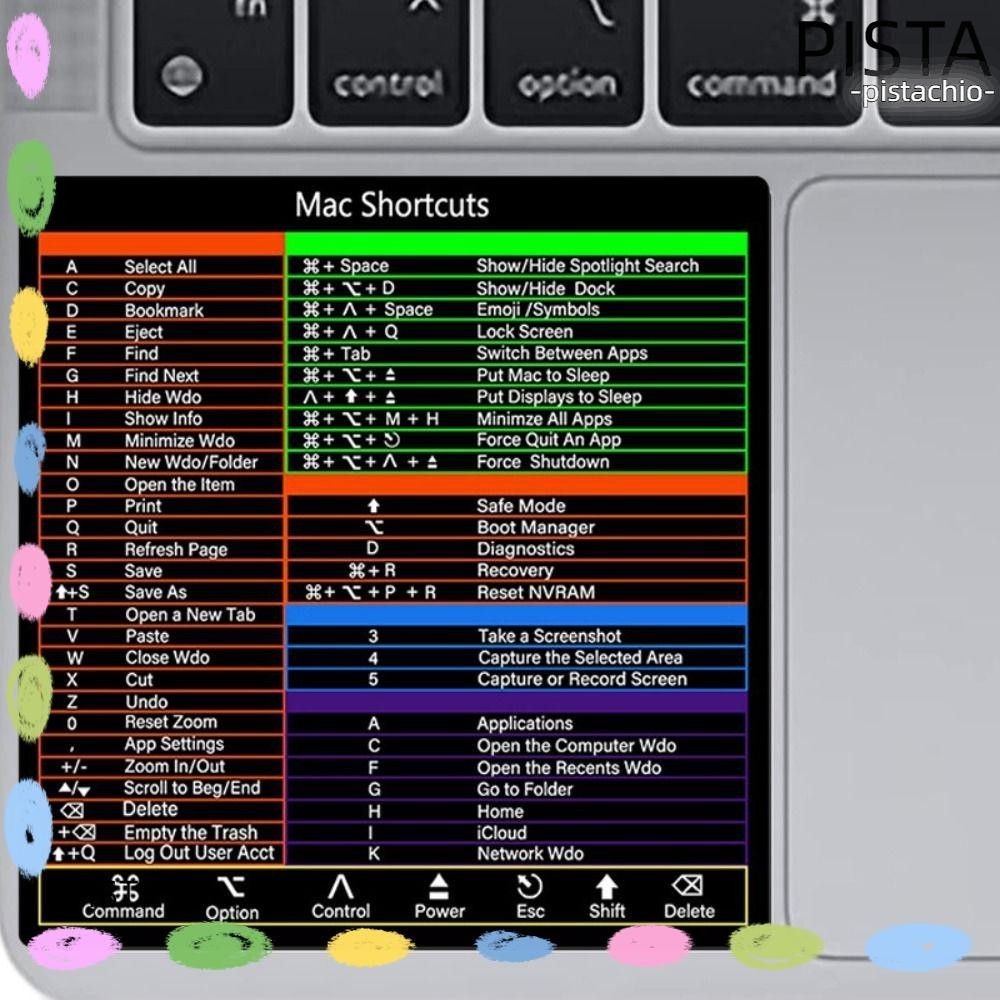
Task: Click the 'Select All' shortcut row
Action: [x=162, y=267]
